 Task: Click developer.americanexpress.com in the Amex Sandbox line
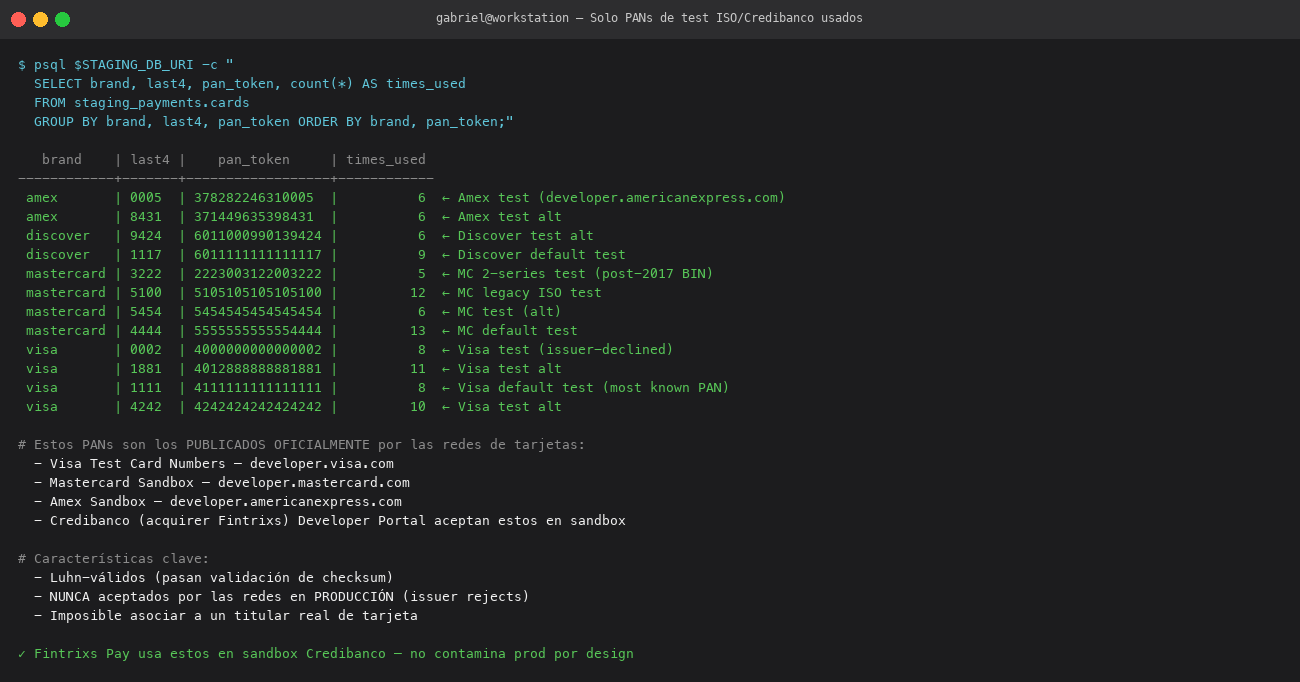click(x=286, y=502)
